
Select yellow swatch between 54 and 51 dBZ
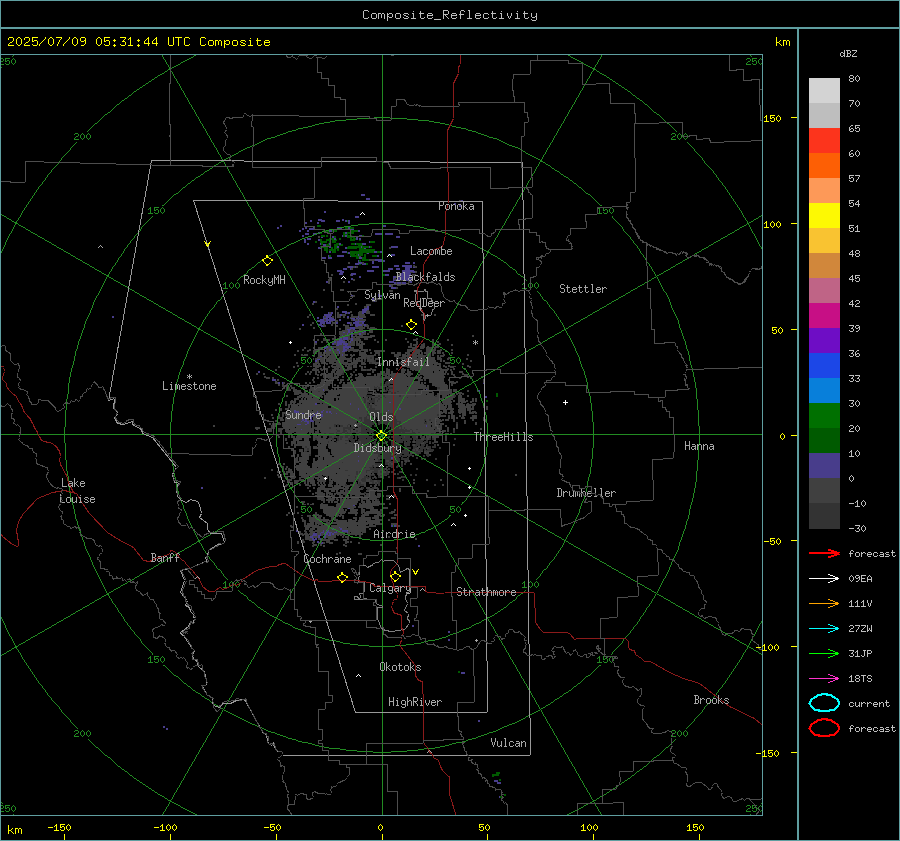pos(824,215)
